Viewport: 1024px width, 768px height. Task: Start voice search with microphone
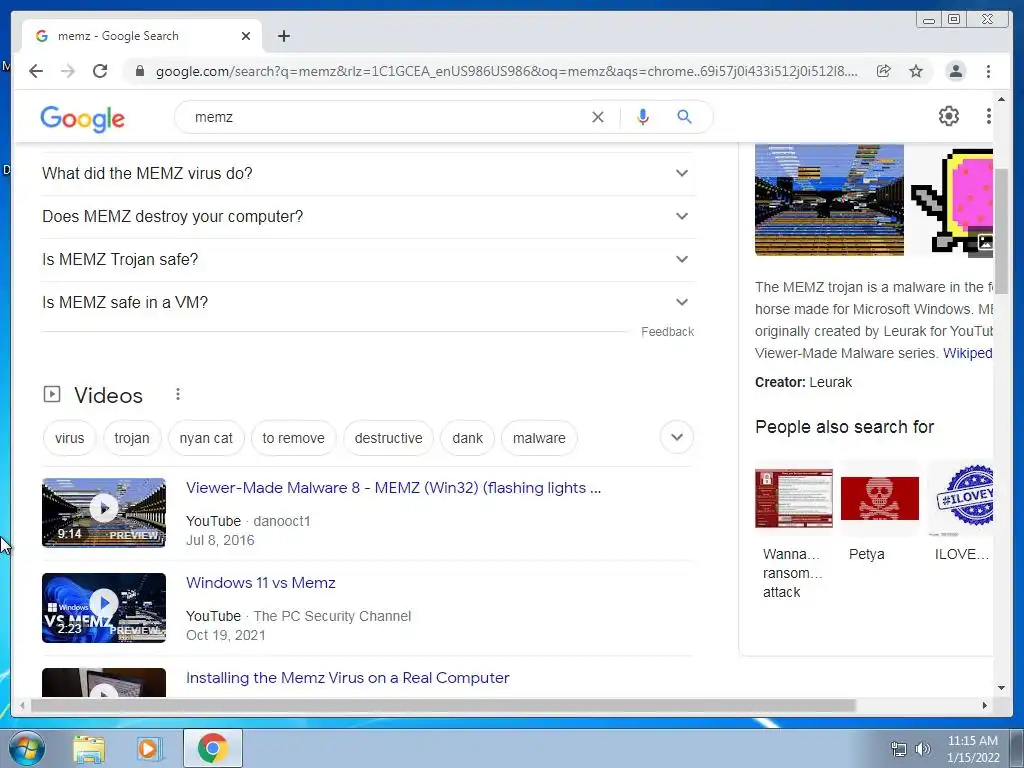click(643, 117)
